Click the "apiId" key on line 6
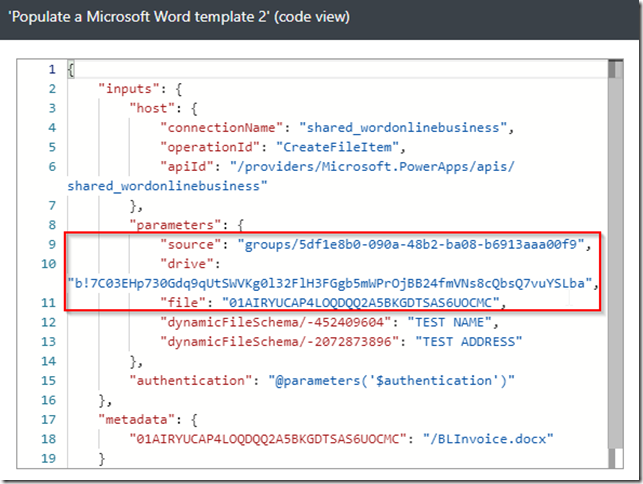The image size is (643, 484). (187, 167)
